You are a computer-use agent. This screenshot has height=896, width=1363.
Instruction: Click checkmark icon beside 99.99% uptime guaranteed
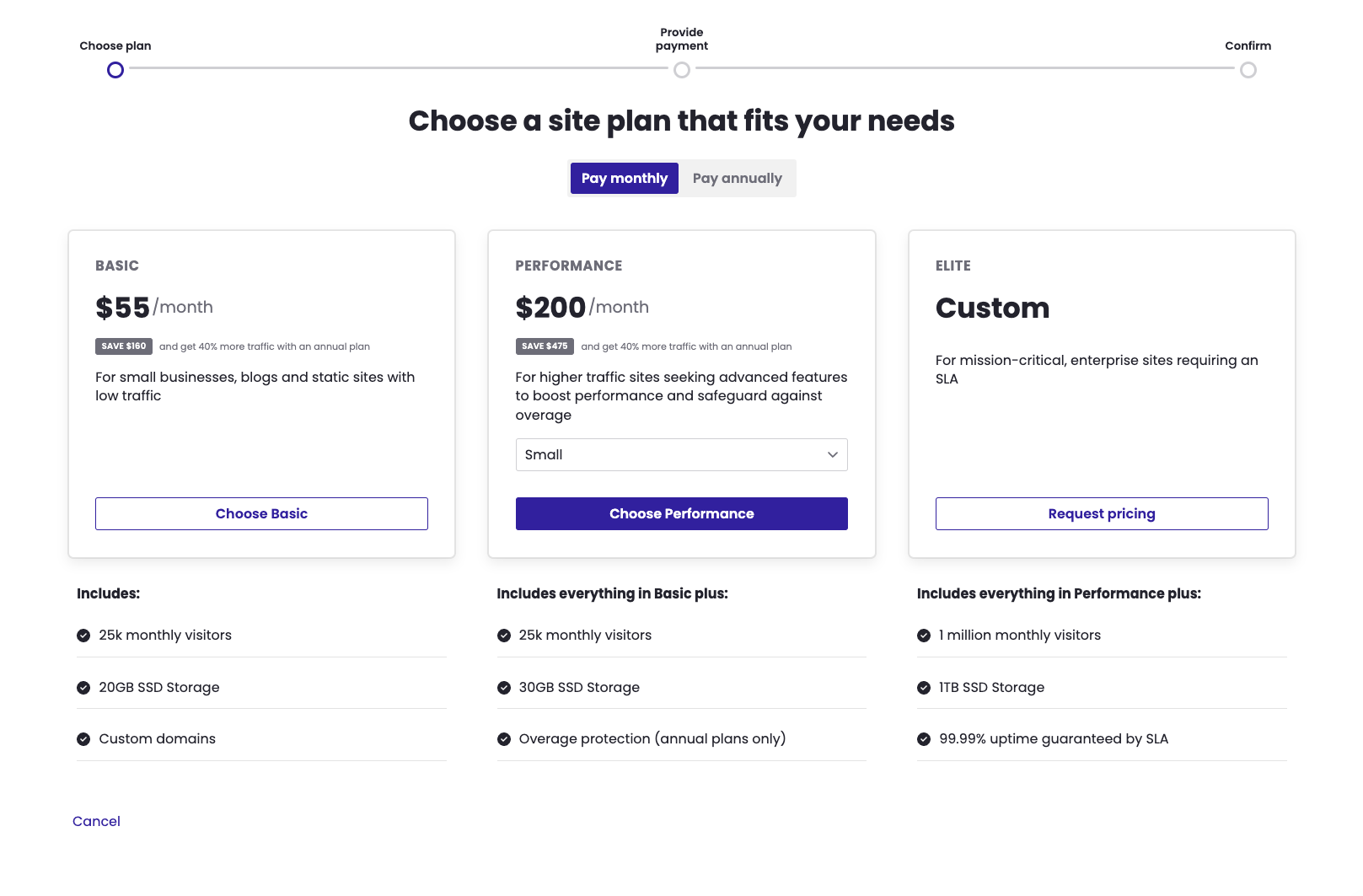(x=924, y=739)
